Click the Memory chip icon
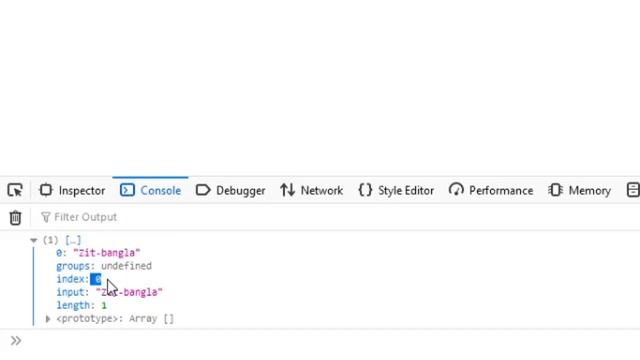Screen dimensions: 640x360 click(555, 190)
